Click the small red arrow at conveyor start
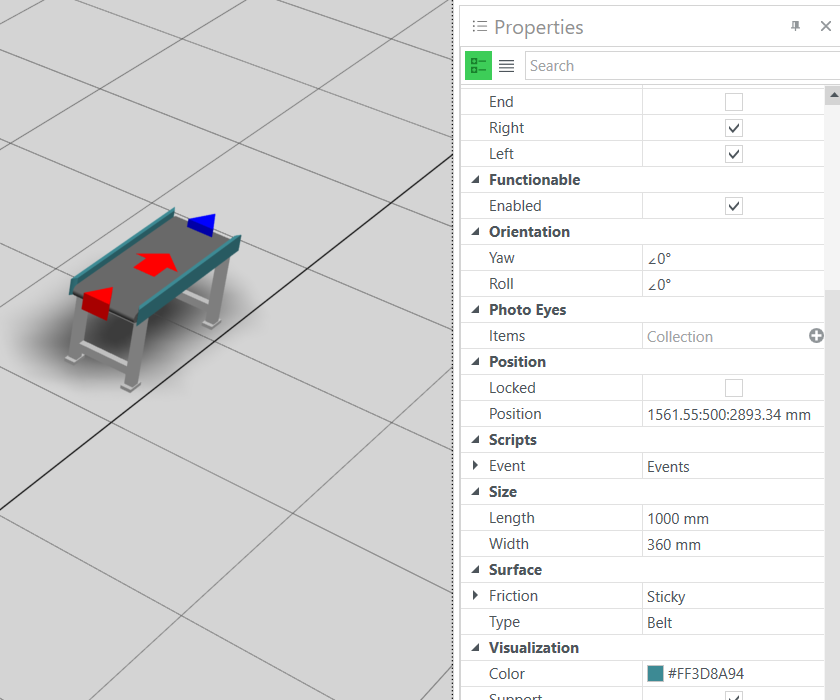840x700 pixels. 98,303
